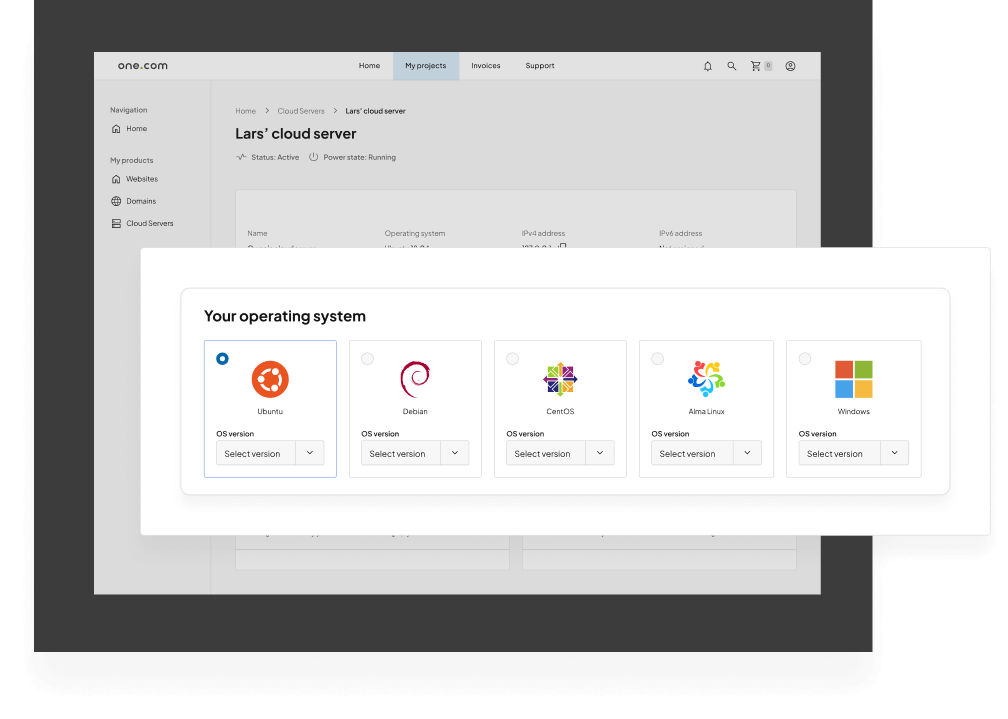Select the Windows radio button
Image resolution: width=1008 pixels, height=719 pixels.
[x=804, y=359]
